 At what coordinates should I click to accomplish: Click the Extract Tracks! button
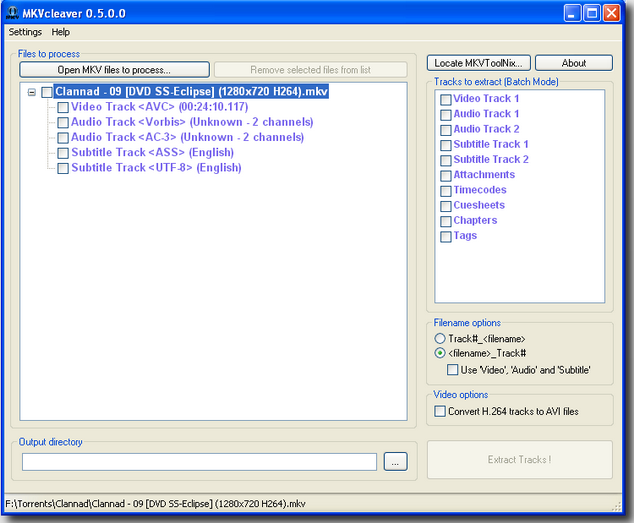click(x=520, y=460)
